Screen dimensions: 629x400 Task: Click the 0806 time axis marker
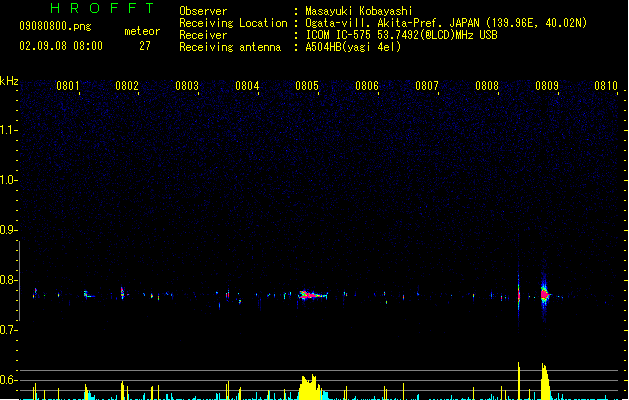click(x=367, y=86)
